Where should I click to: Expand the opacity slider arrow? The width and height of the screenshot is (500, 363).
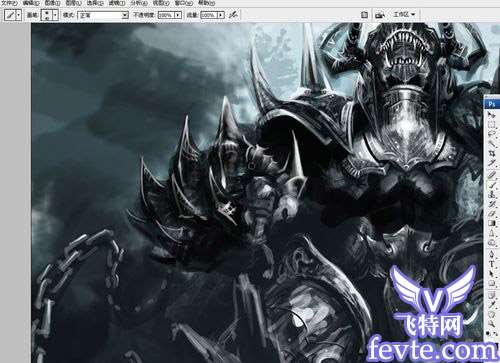(178, 15)
